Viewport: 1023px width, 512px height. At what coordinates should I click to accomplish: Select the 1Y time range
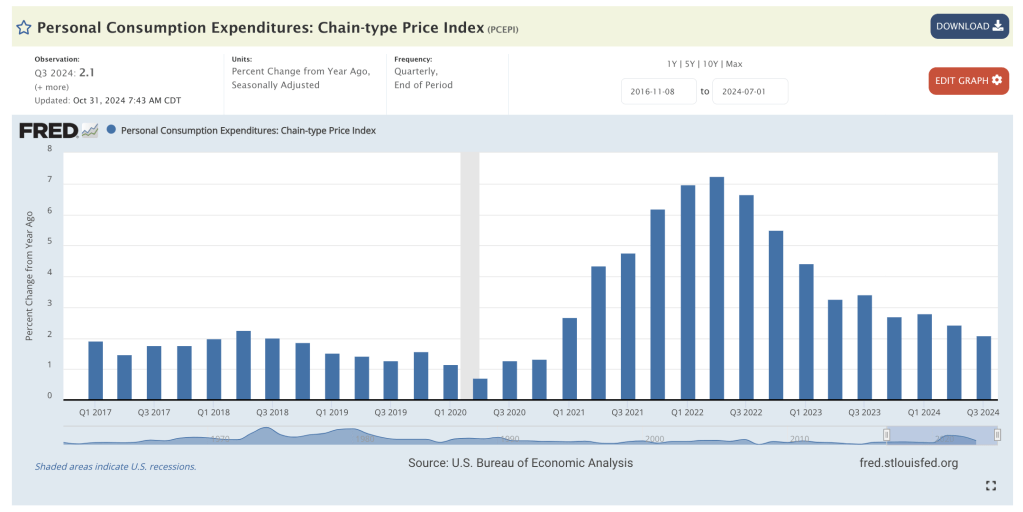673,64
